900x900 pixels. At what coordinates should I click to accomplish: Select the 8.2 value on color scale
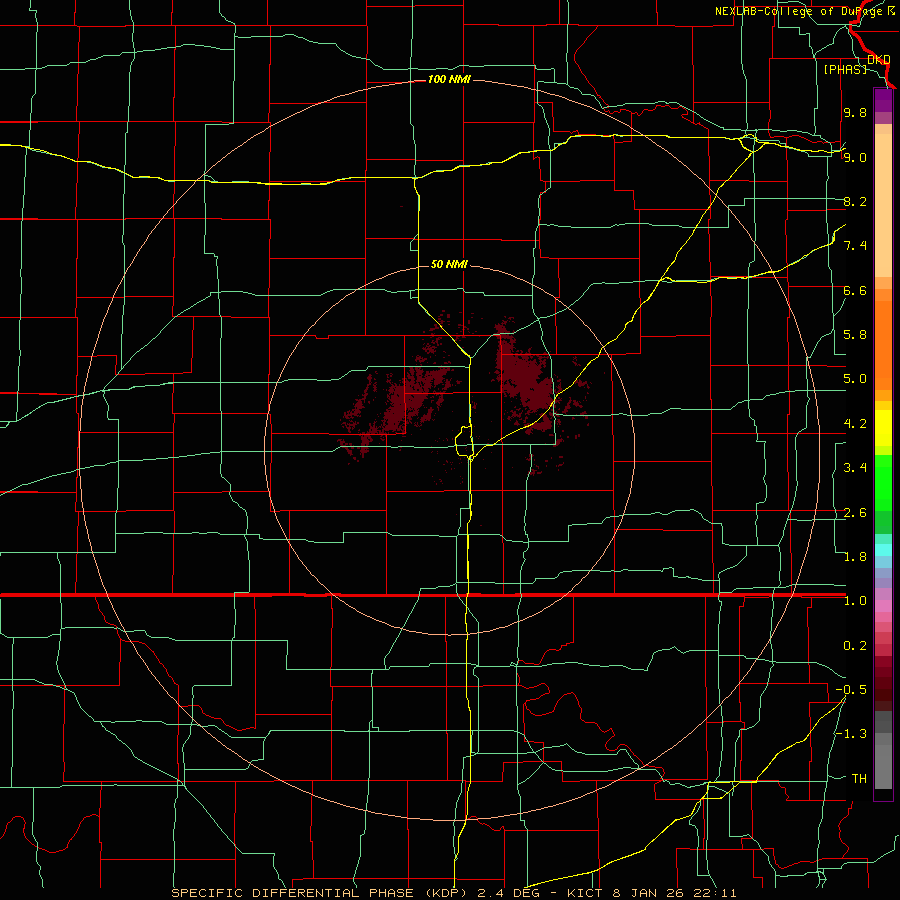[855, 201]
